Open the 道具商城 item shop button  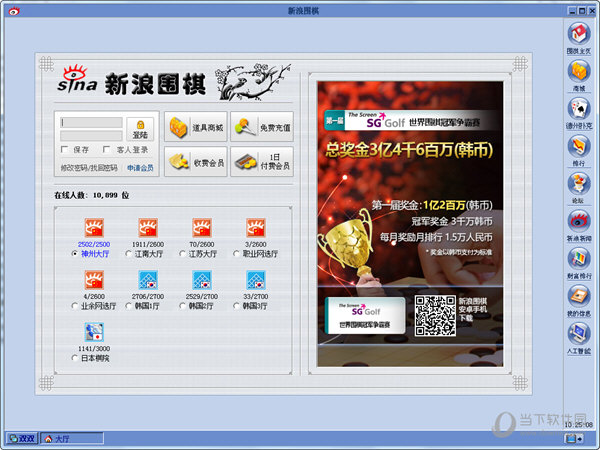pos(196,127)
